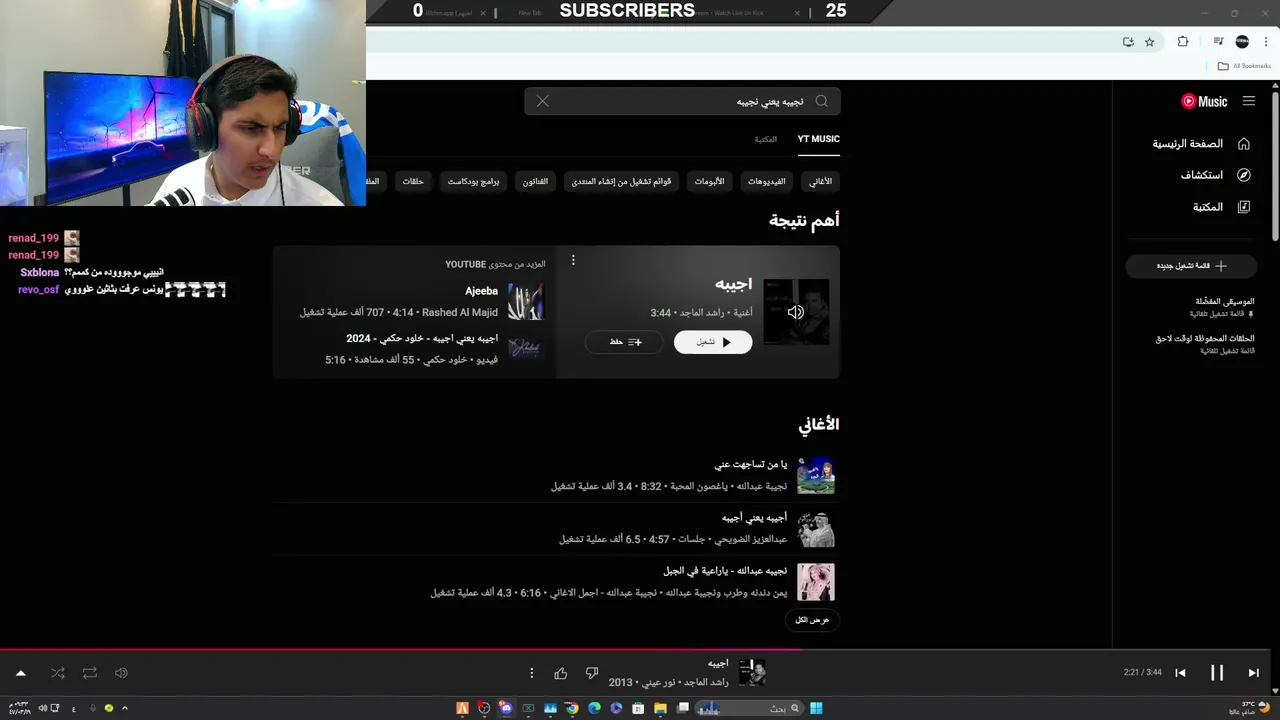This screenshot has height=720, width=1280.
Task: Open more options menu in player bar
Action: (531, 673)
